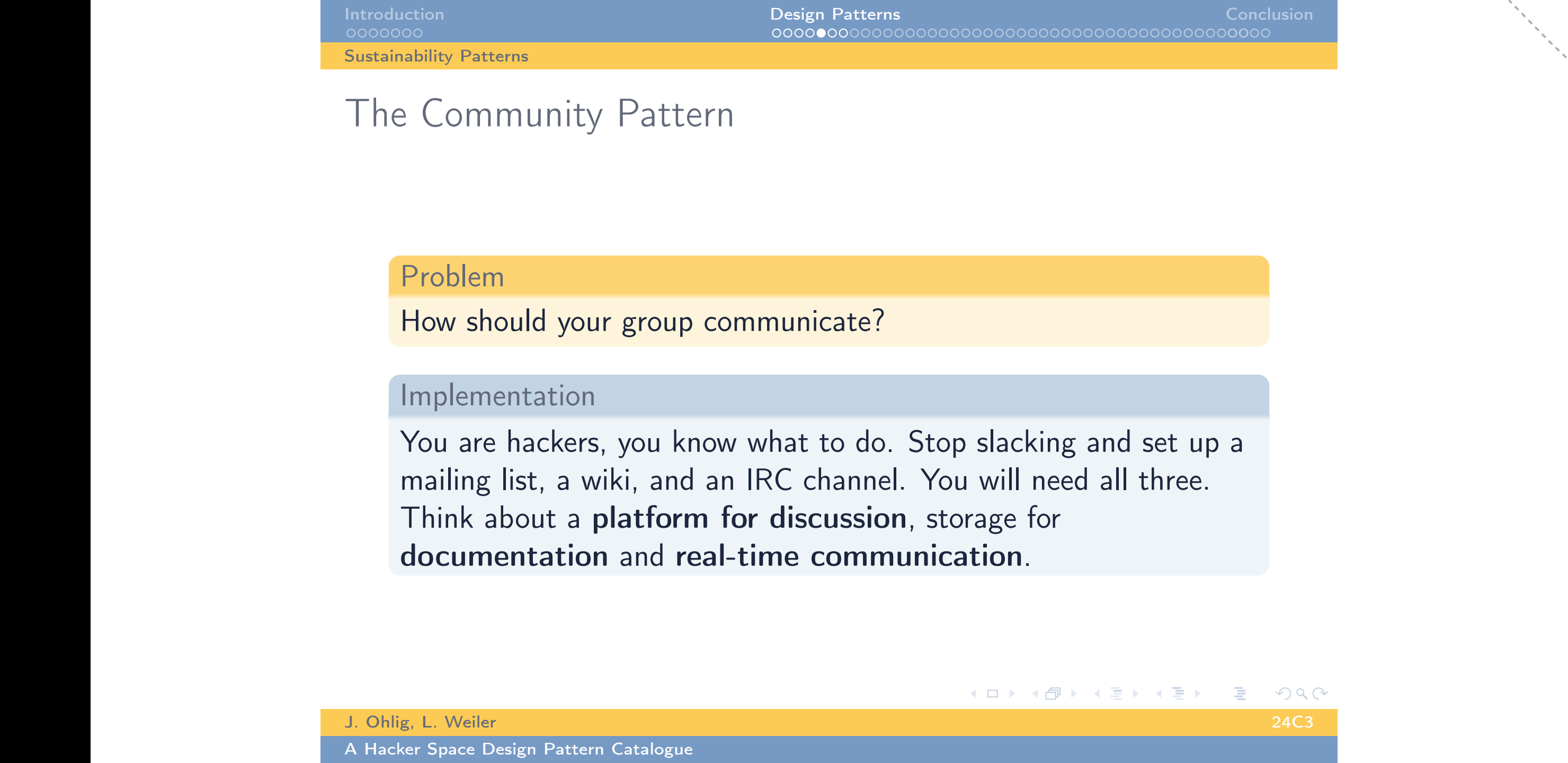Click the previous slide arrow left of the rectangle icon
The image size is (1568, 763).
point(973,694)
